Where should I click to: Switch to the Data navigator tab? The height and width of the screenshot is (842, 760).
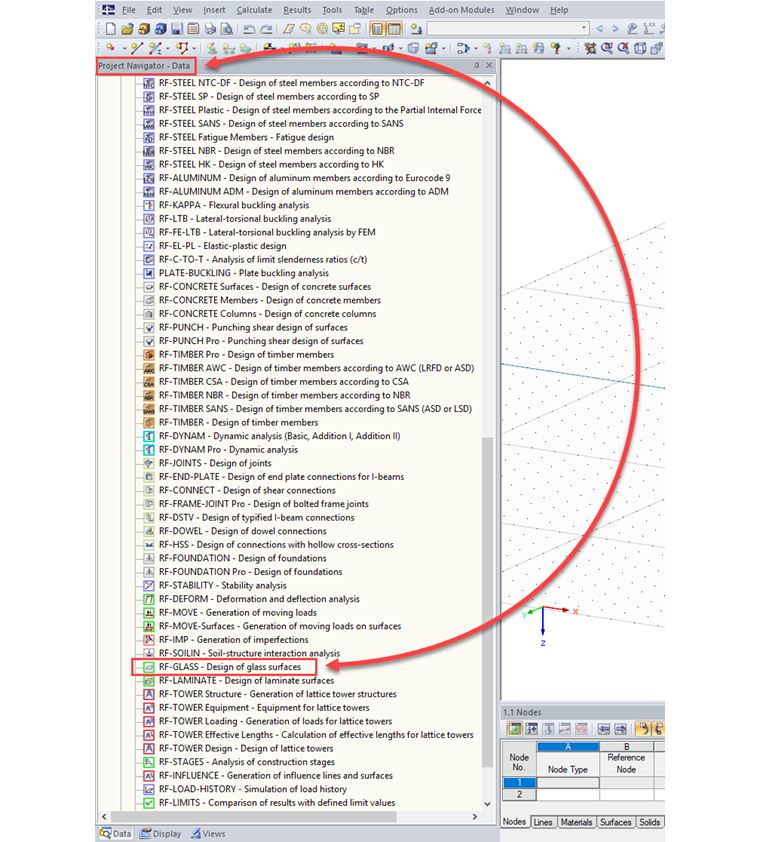point(115,833)
